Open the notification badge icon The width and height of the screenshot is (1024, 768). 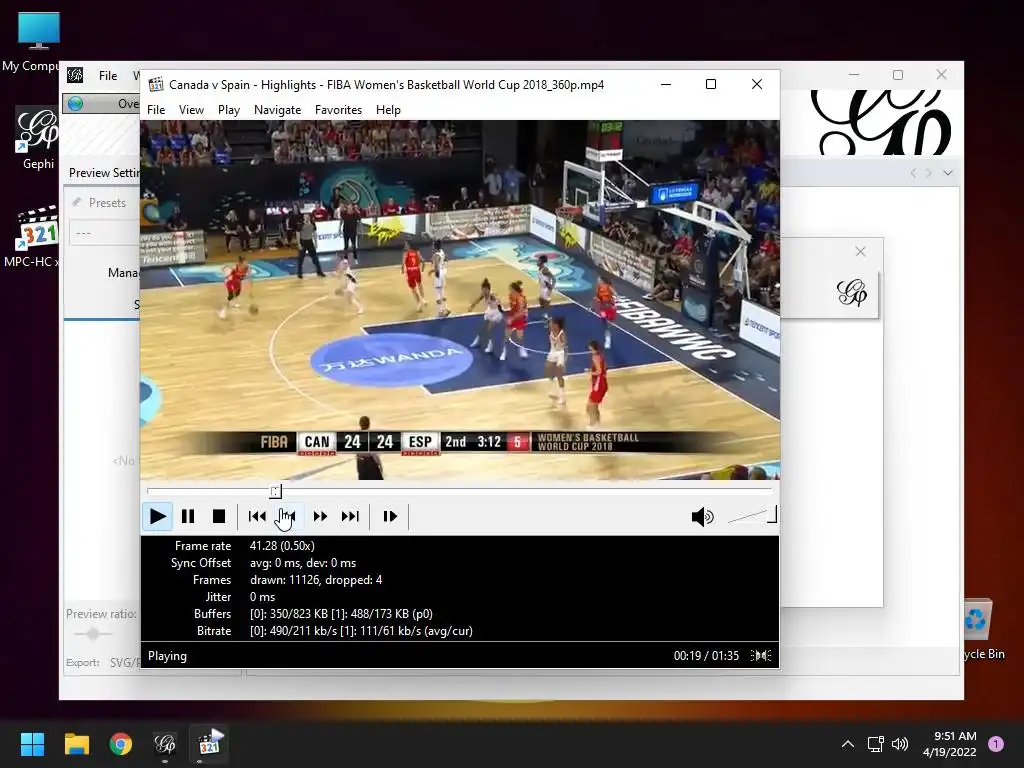click(x=996, y=744)
